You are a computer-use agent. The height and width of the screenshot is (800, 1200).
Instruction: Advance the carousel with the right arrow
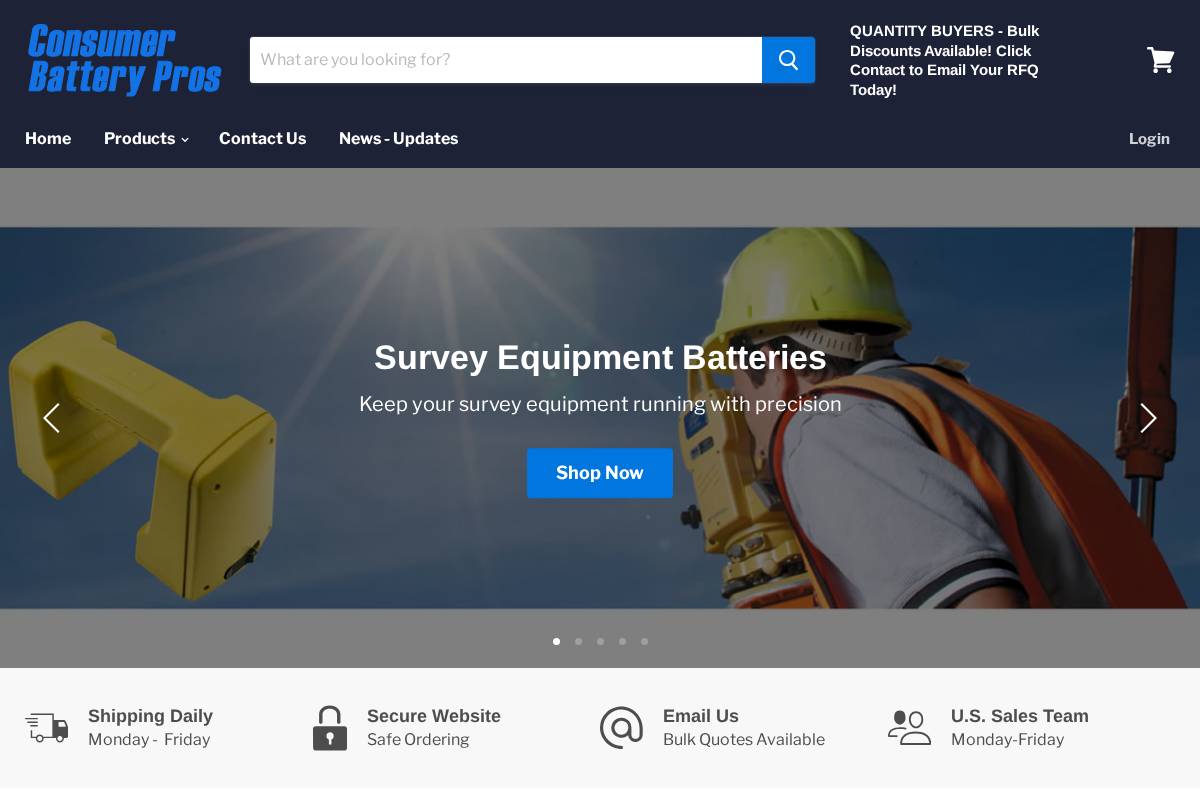pyautogui.click(x=1148, y=418)
